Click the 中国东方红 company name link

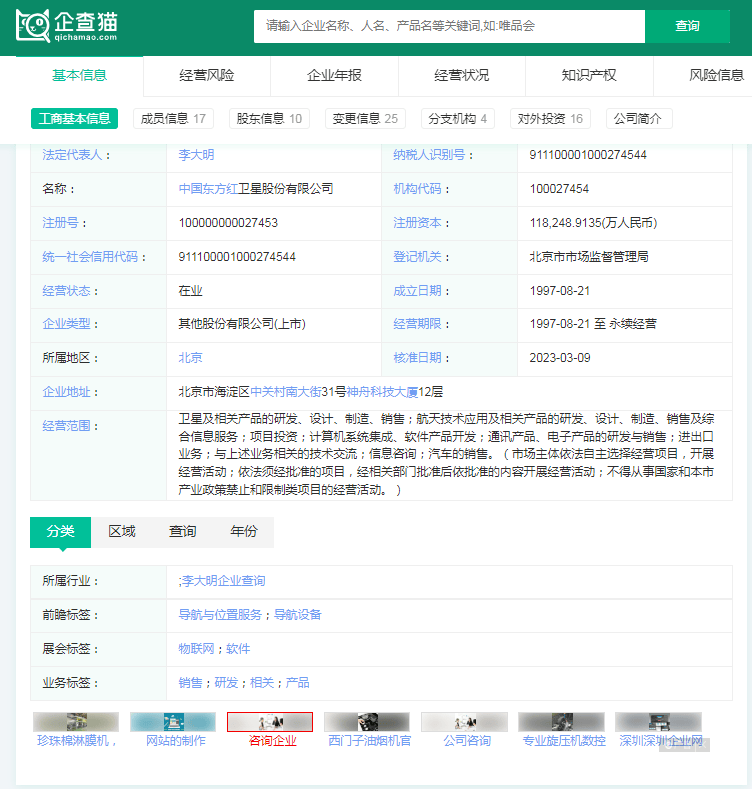pos(208,189)
